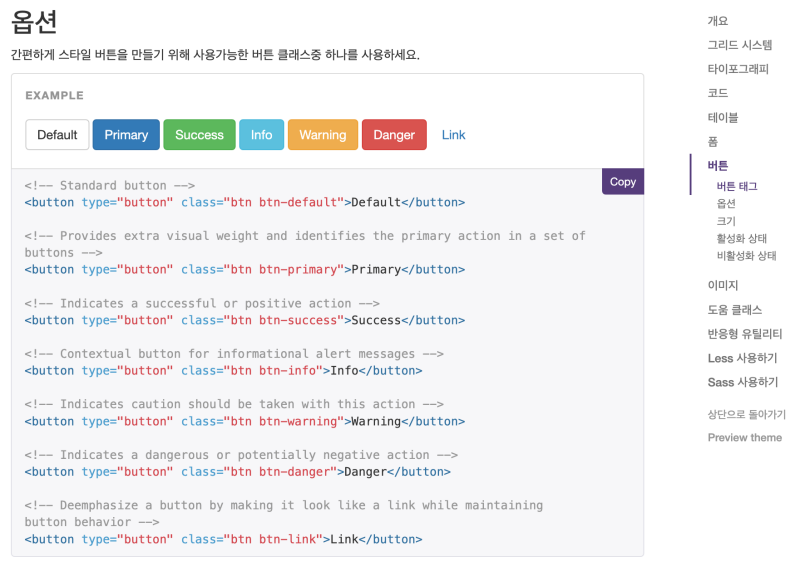
Task: Click the blue Primary button
Action: point(126,135)
